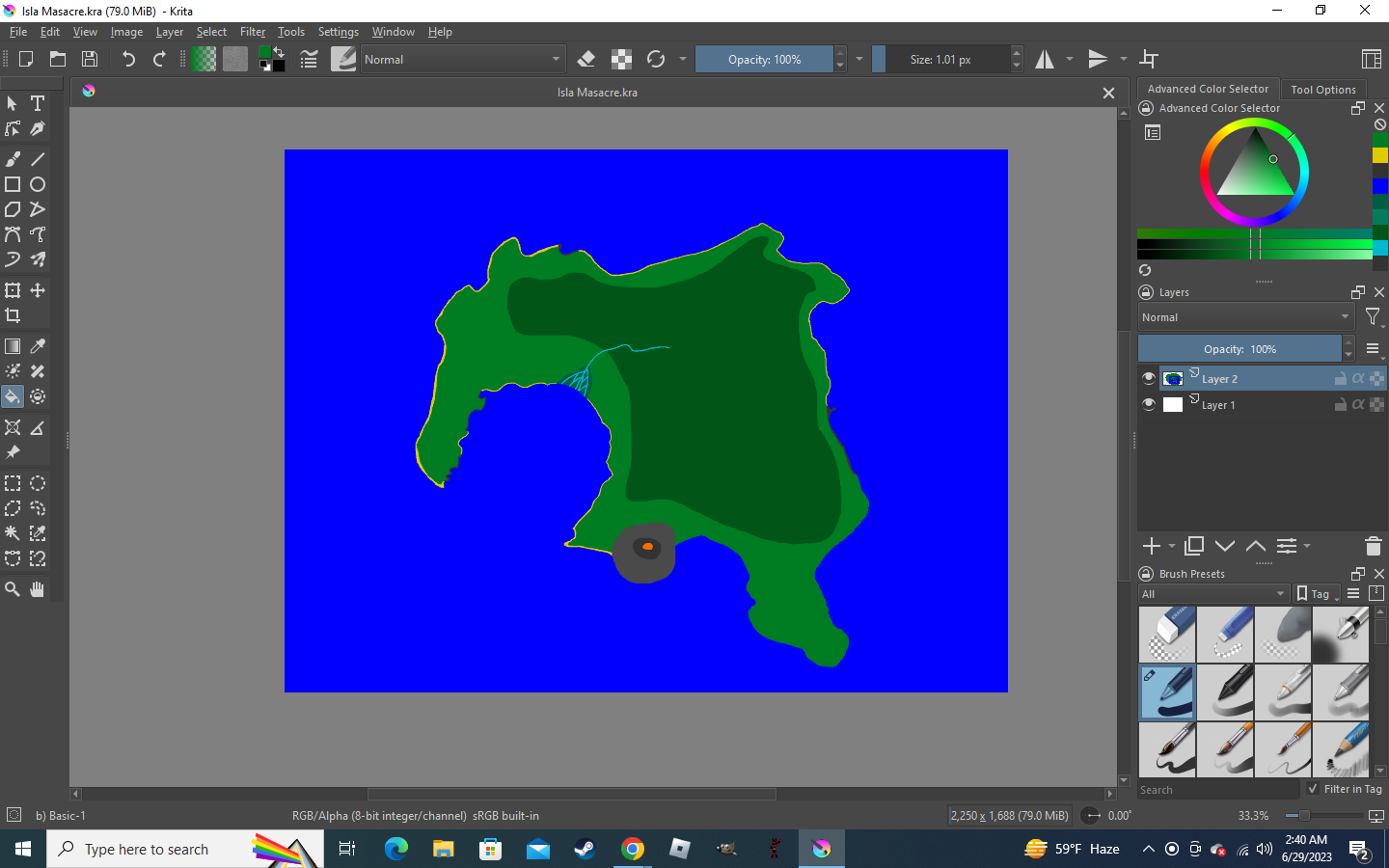The image size is (1389, 868).
Task: Select the Gradient tool
Action: (x=13, y=346)
